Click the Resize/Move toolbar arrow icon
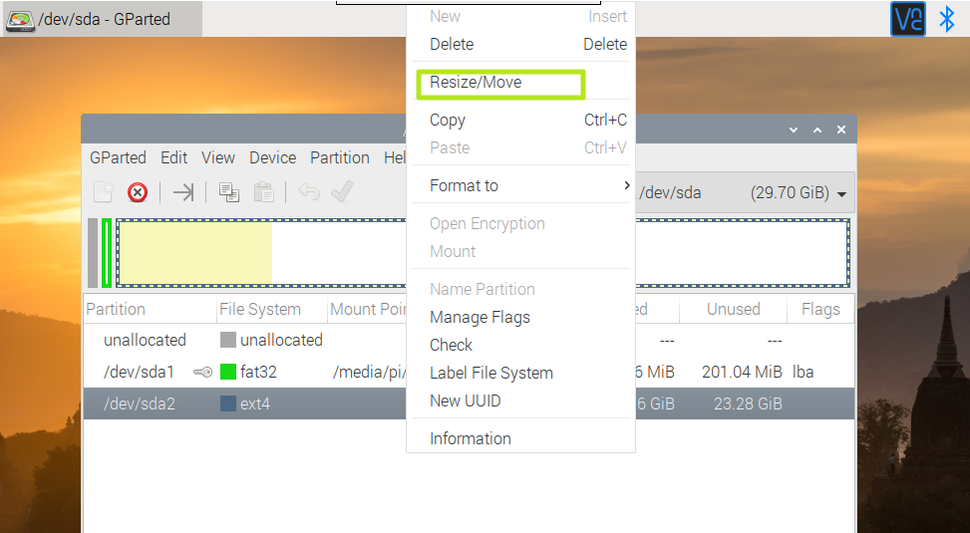The height and width of the screenshot is (533, 970). (x=183, y=192)
